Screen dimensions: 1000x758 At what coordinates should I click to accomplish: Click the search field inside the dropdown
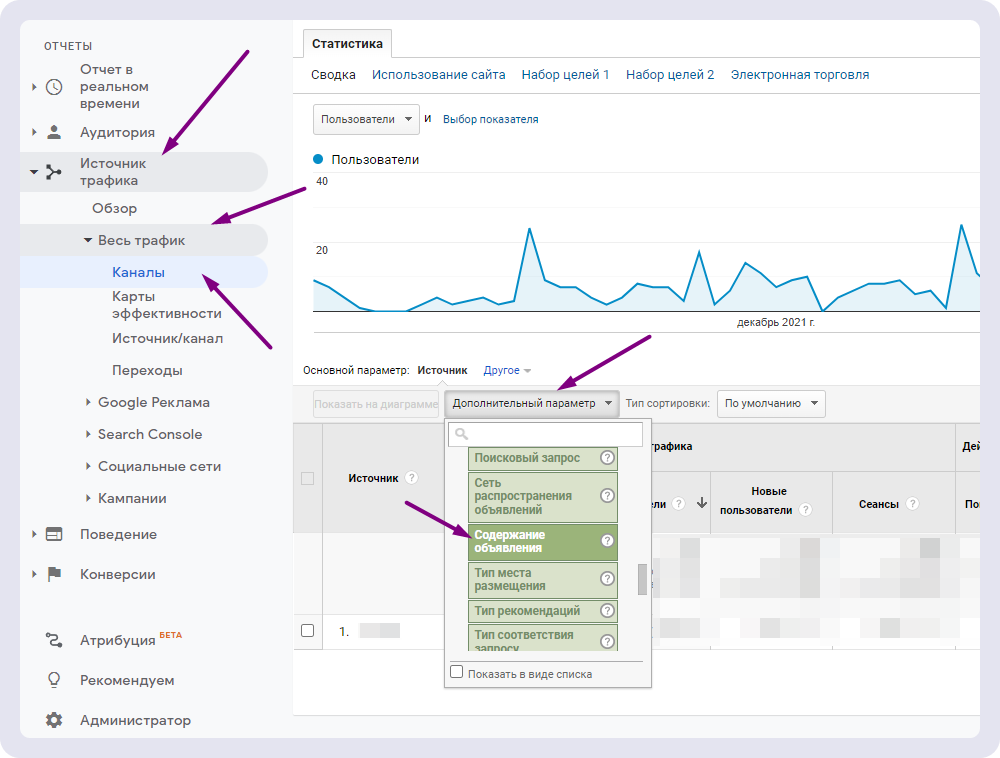tap(543, 434)
